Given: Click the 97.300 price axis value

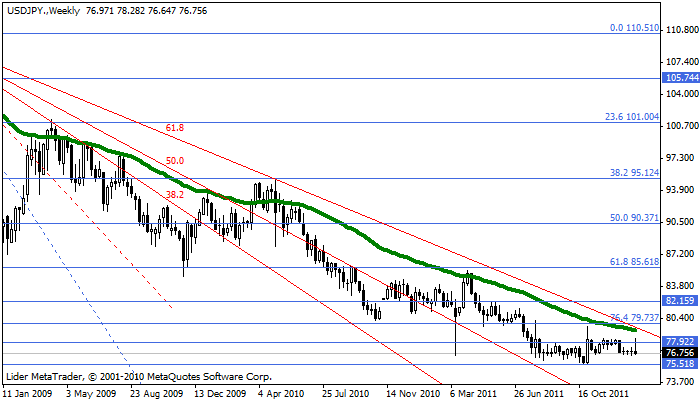Looking at the screenshot, I should [682, 158].
